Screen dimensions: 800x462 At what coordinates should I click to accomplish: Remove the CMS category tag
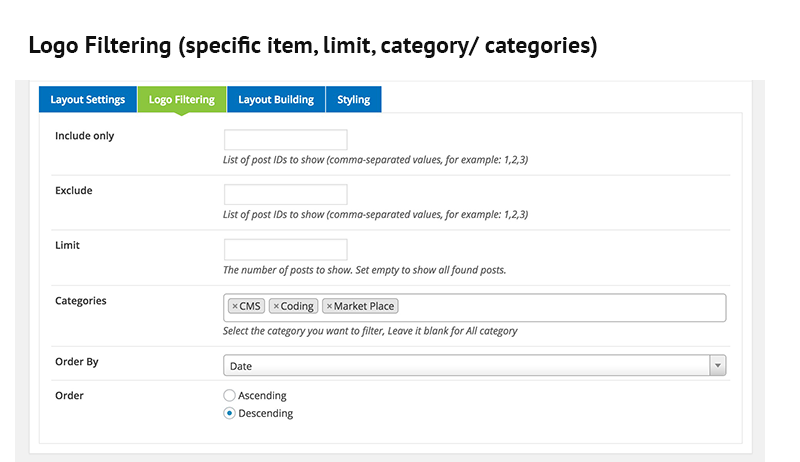pos(235,306)
